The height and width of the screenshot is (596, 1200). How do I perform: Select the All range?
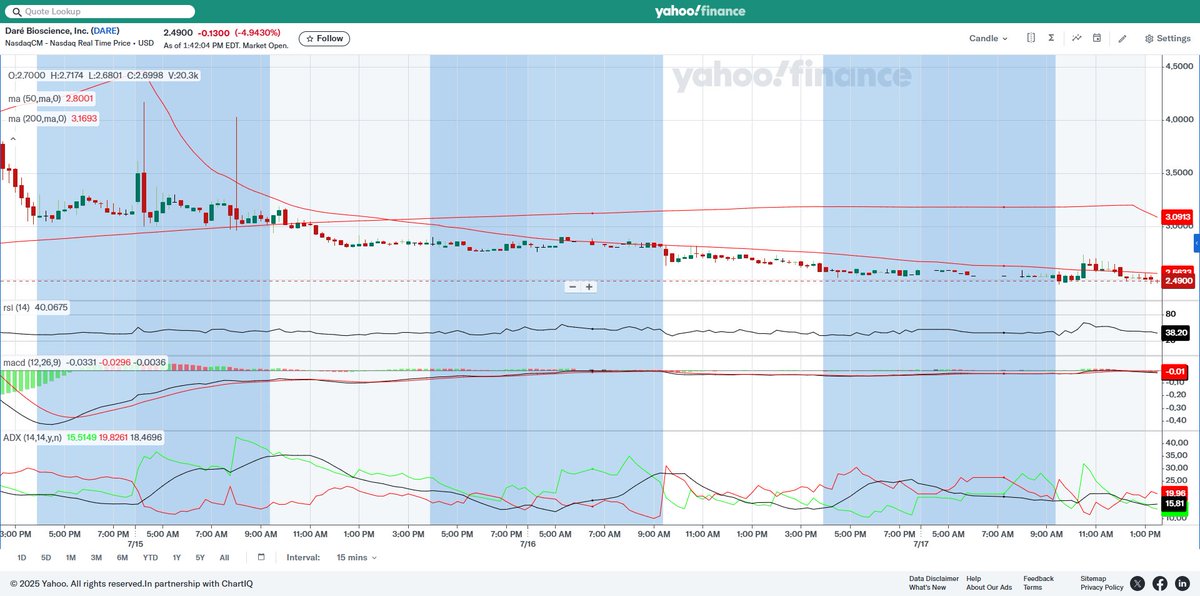[x=224, y=557]
